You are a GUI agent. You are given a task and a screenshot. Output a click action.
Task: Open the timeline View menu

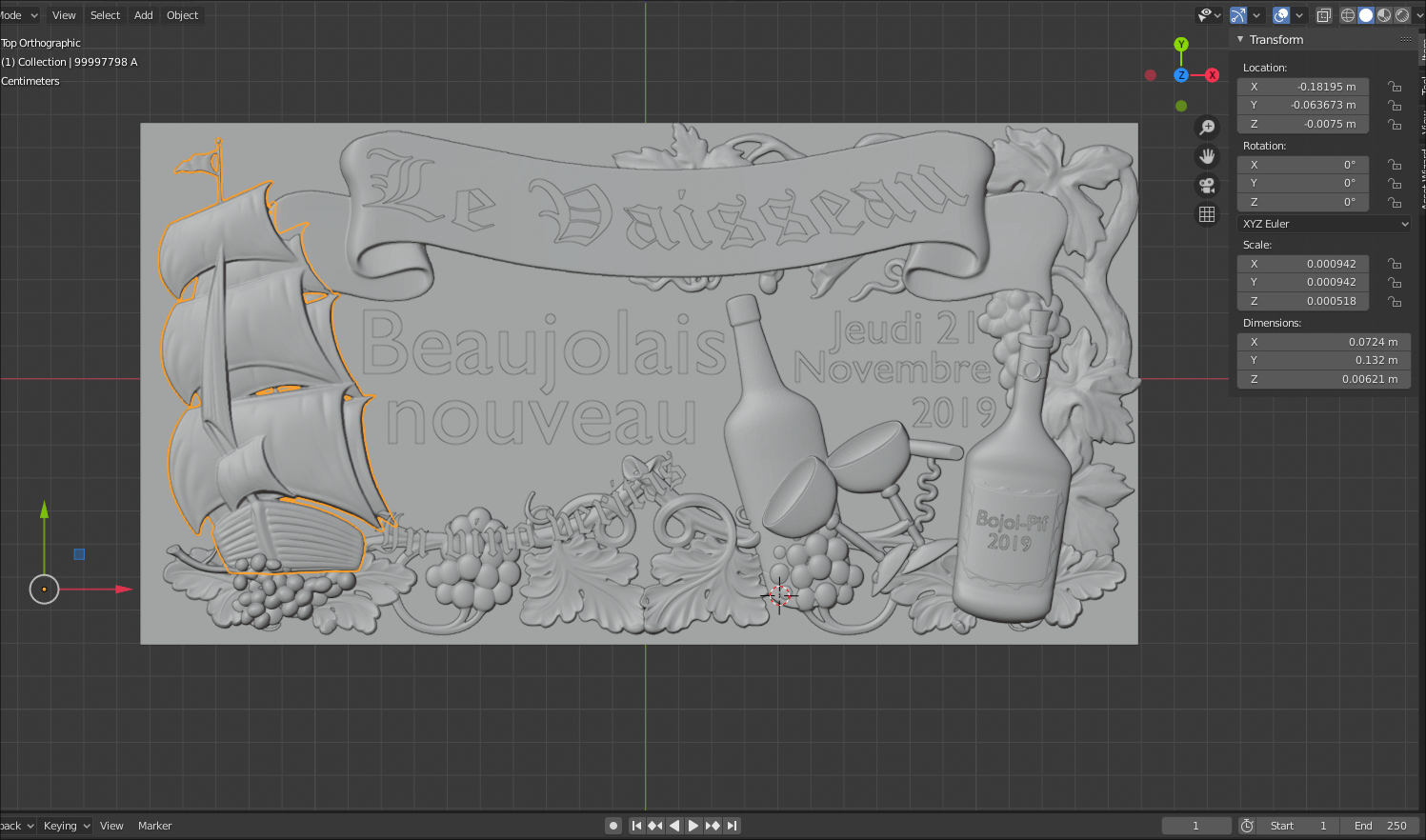(111, 826)
